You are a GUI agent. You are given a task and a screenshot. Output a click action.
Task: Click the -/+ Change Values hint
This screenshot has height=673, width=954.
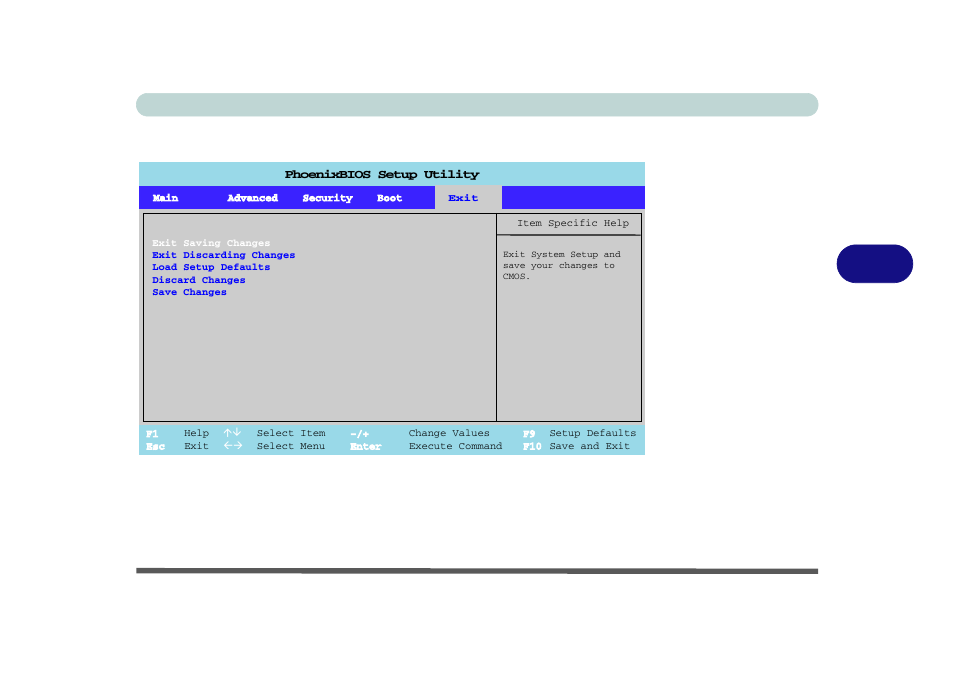coord(420,433)
